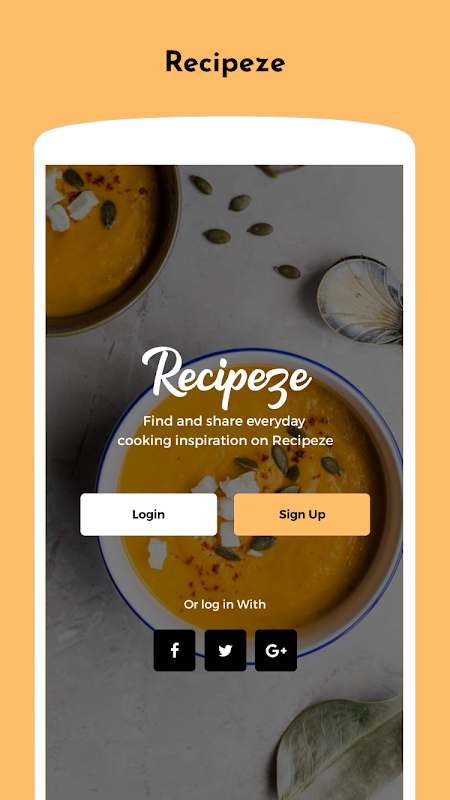
Task: Click the orange background beside the heading
Action: pyautogui.click(x=77, y=63)
